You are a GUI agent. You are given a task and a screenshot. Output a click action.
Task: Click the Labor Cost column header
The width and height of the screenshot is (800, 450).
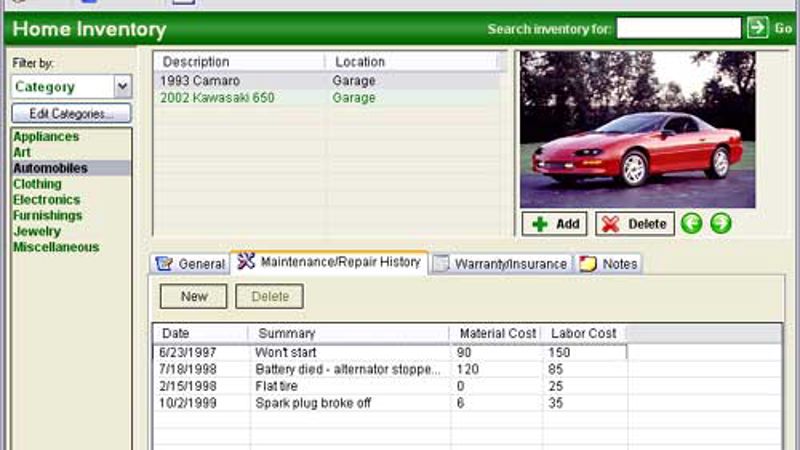tap(584, 334)
